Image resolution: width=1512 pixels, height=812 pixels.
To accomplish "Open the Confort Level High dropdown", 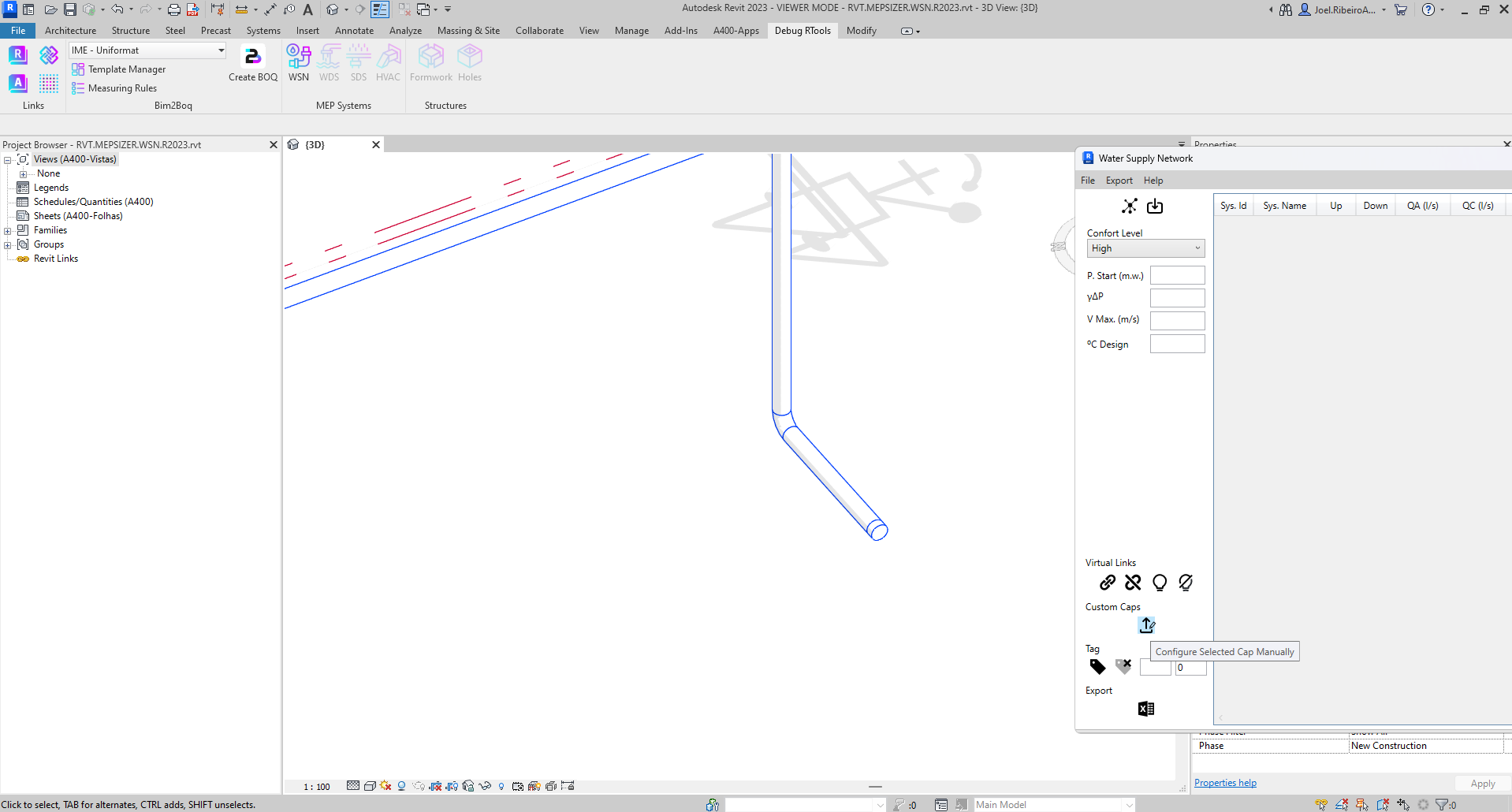I will 1145,248.
